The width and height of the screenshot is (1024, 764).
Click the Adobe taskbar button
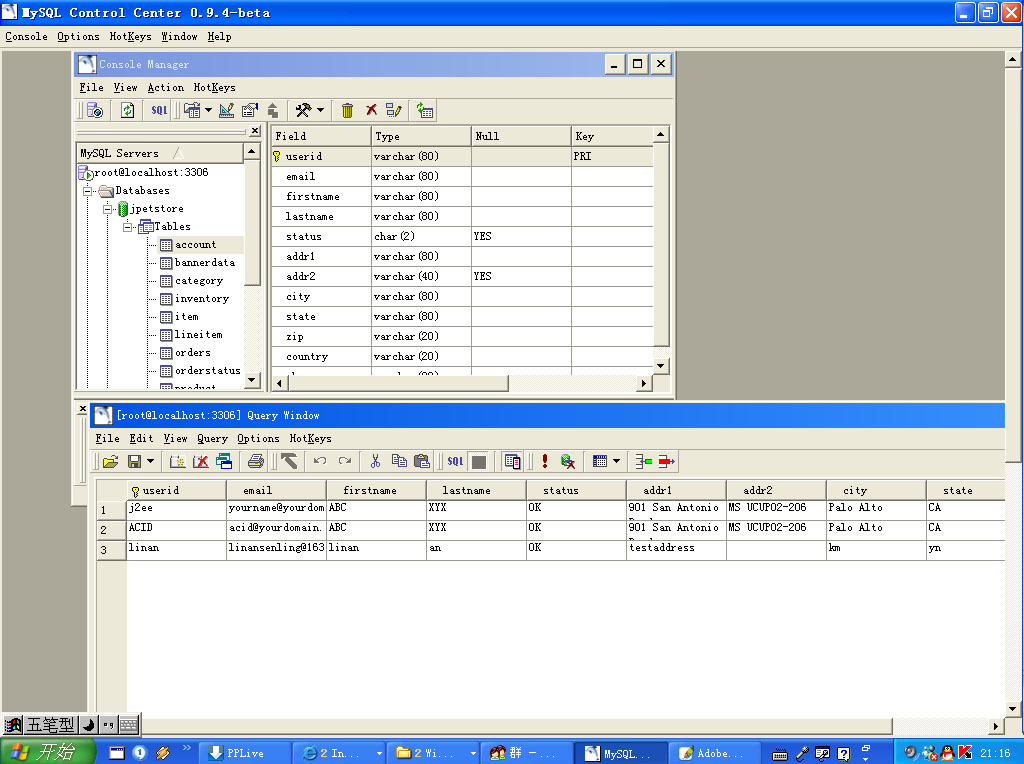pos(715,753)
